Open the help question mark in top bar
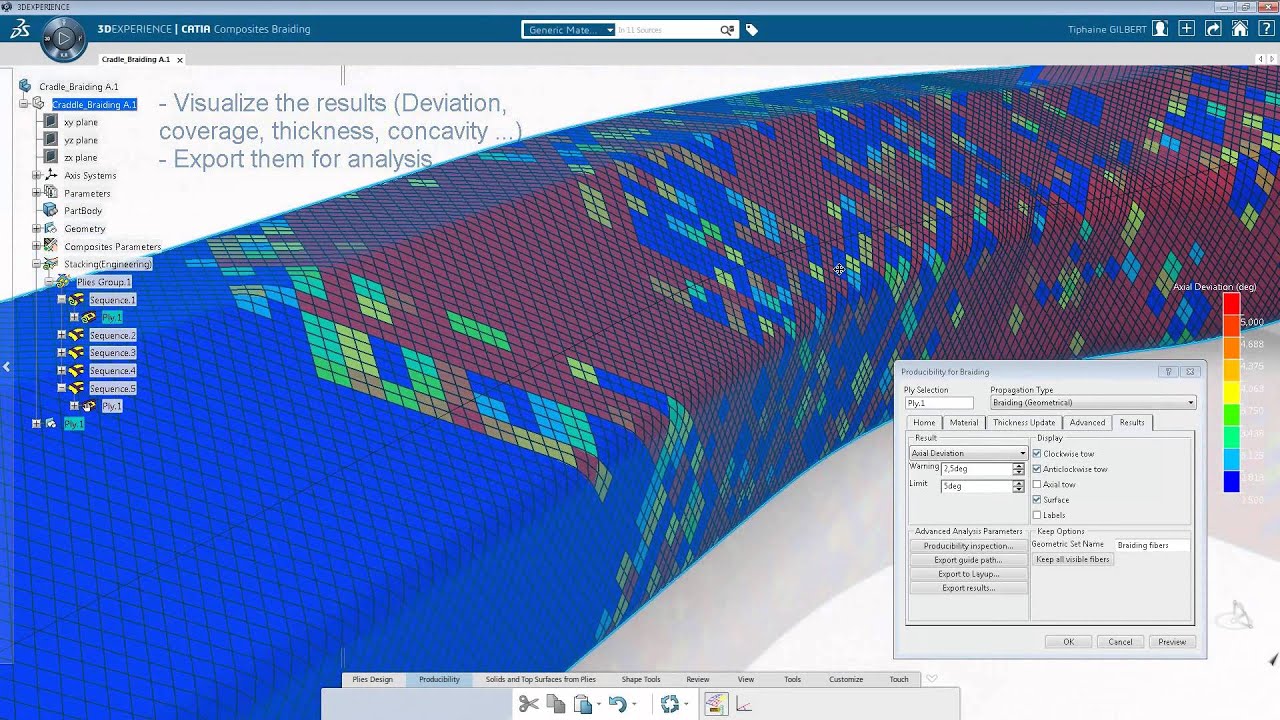This screenshot has width=1280, height=720. pyautogui.click(x=1266, y=29)
